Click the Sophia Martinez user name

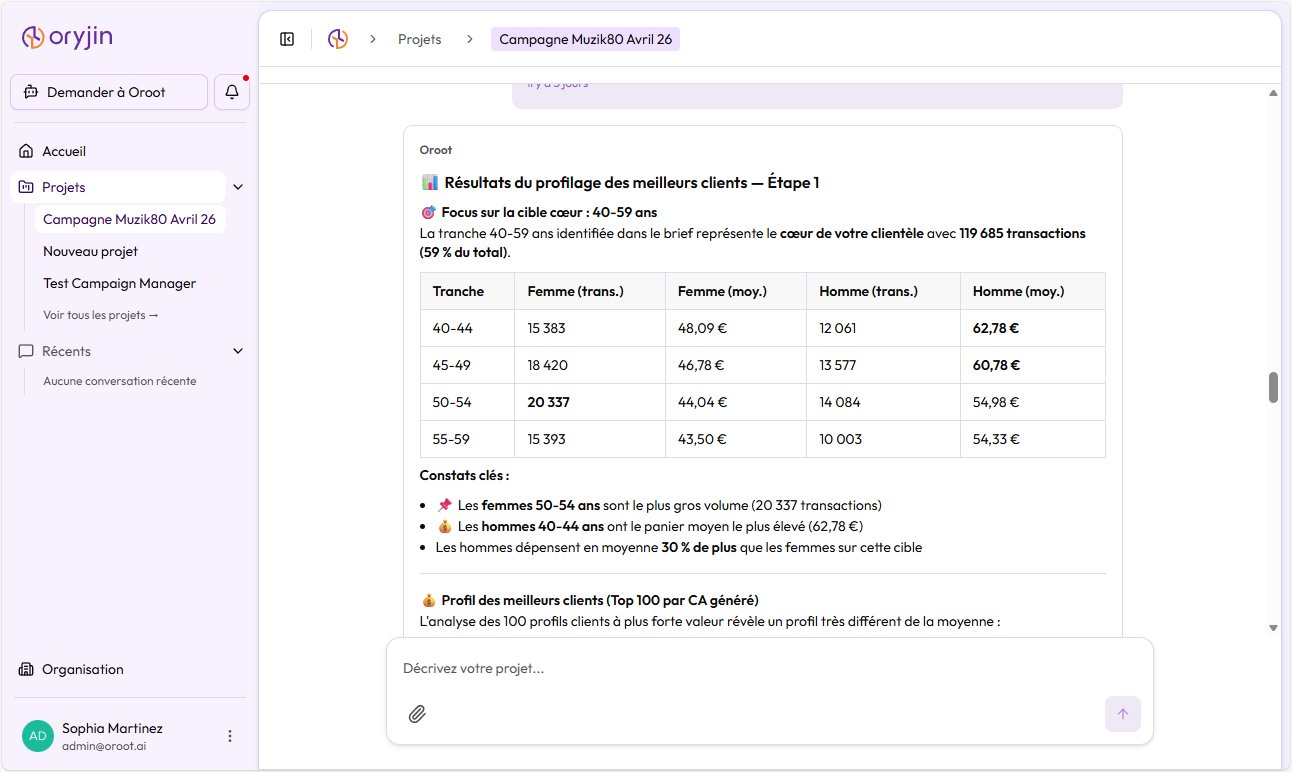click(112, 728)
